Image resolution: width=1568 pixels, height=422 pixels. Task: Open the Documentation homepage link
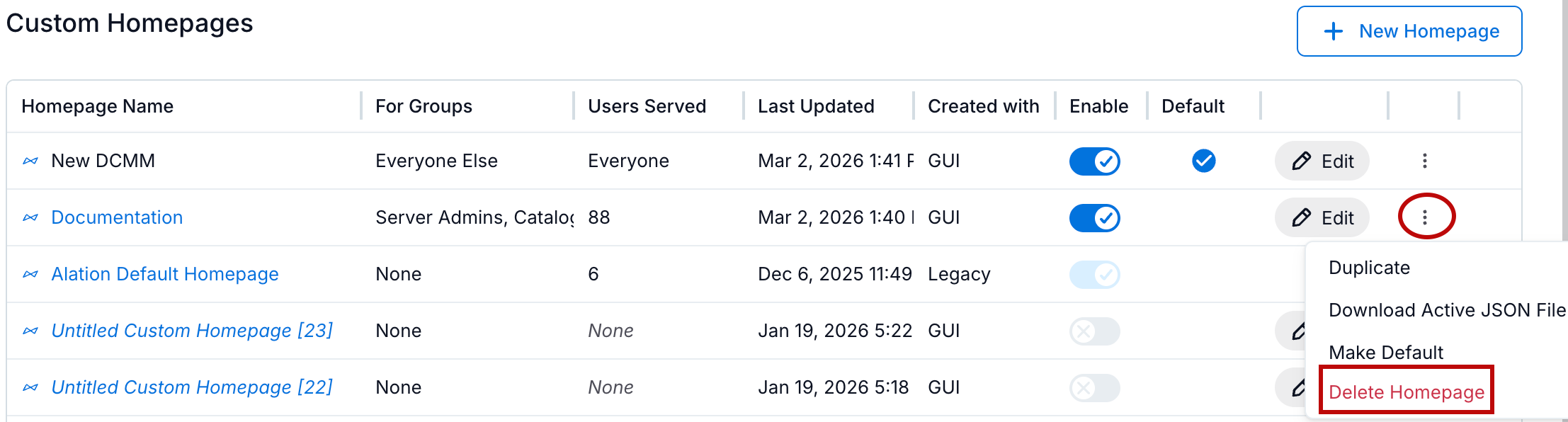[117, 217]
